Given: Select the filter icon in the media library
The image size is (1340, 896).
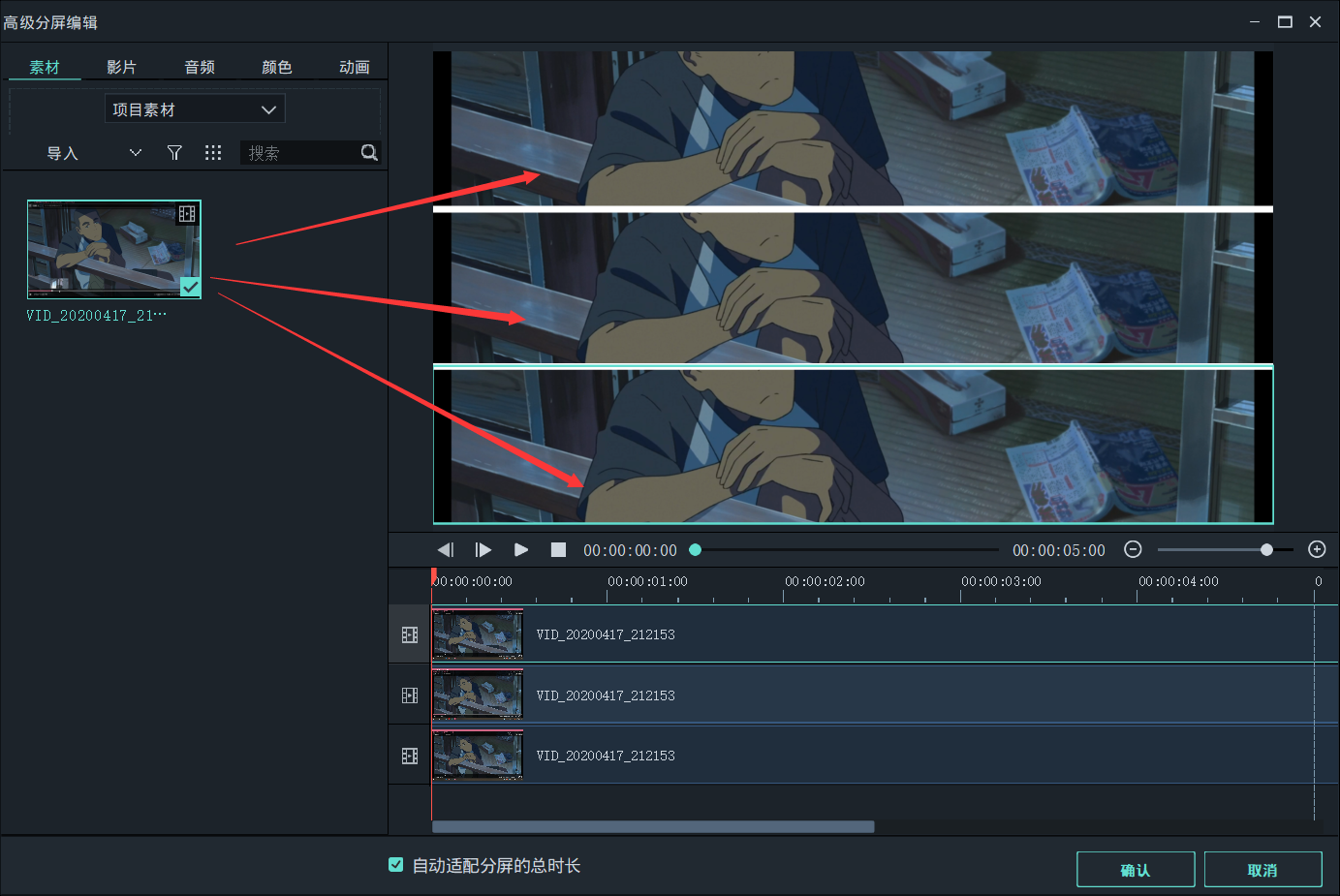Looking at the screenshot, I should pyautogui.click(x=174, y=152).
